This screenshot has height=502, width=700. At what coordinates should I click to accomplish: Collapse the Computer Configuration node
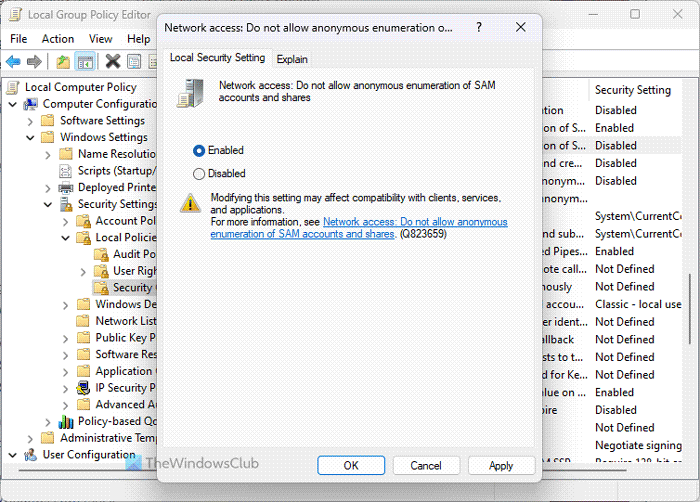click(x=13, y=105)
